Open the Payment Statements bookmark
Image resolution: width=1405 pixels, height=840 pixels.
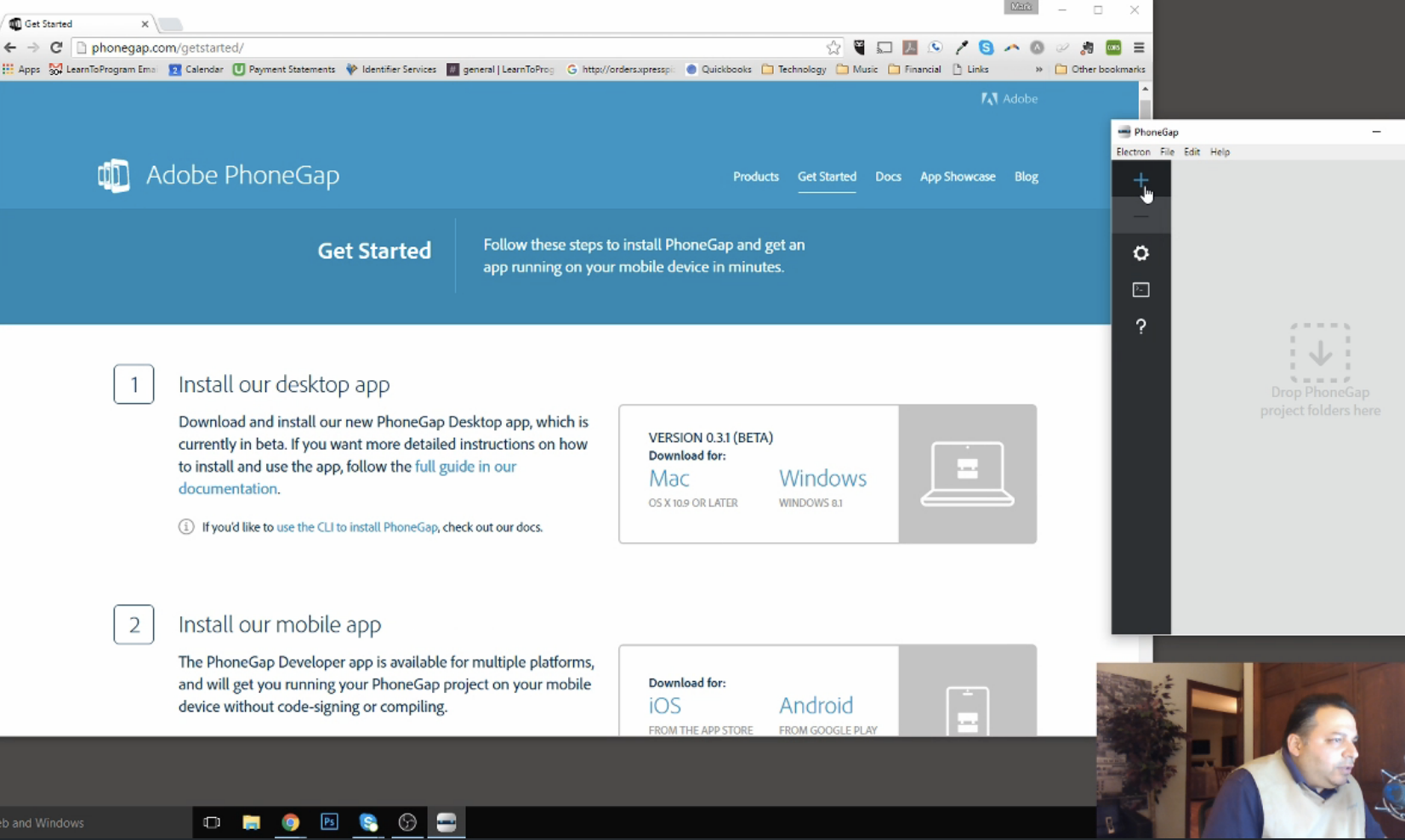coord(284,70)
